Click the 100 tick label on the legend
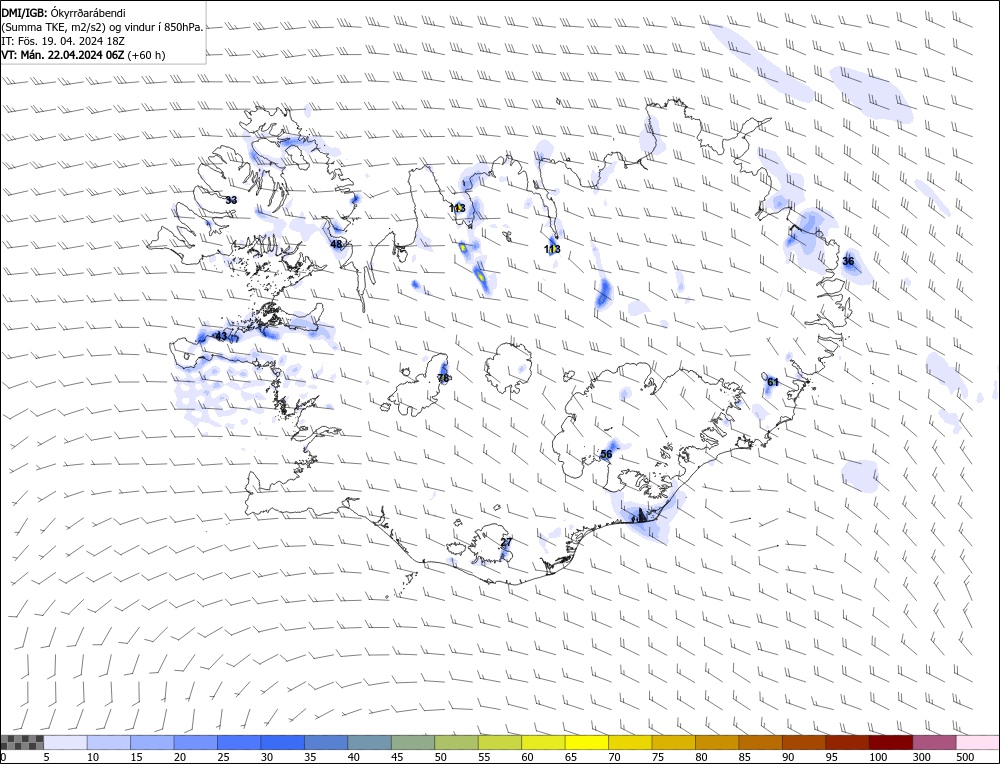Viewport: 1000px width, 764px height. point(878,757)
